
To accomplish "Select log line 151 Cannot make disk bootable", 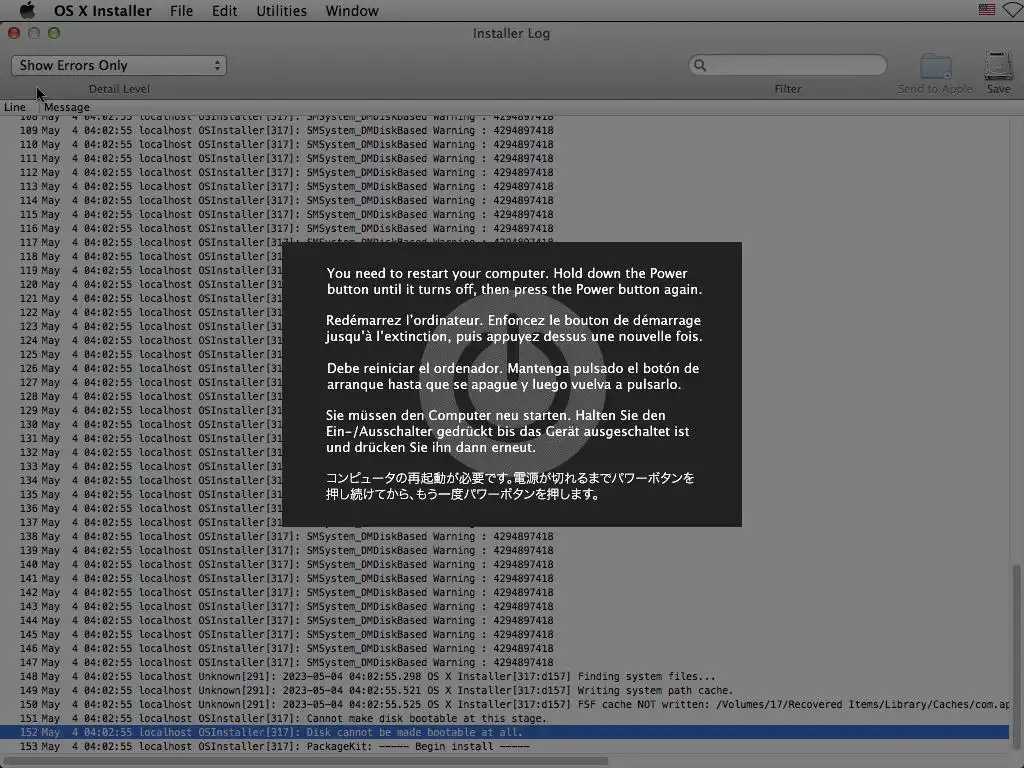I will point(504,718).
